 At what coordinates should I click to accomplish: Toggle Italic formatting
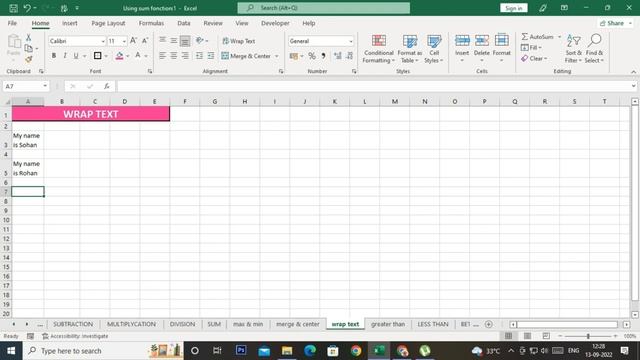(x=64, y=56)
